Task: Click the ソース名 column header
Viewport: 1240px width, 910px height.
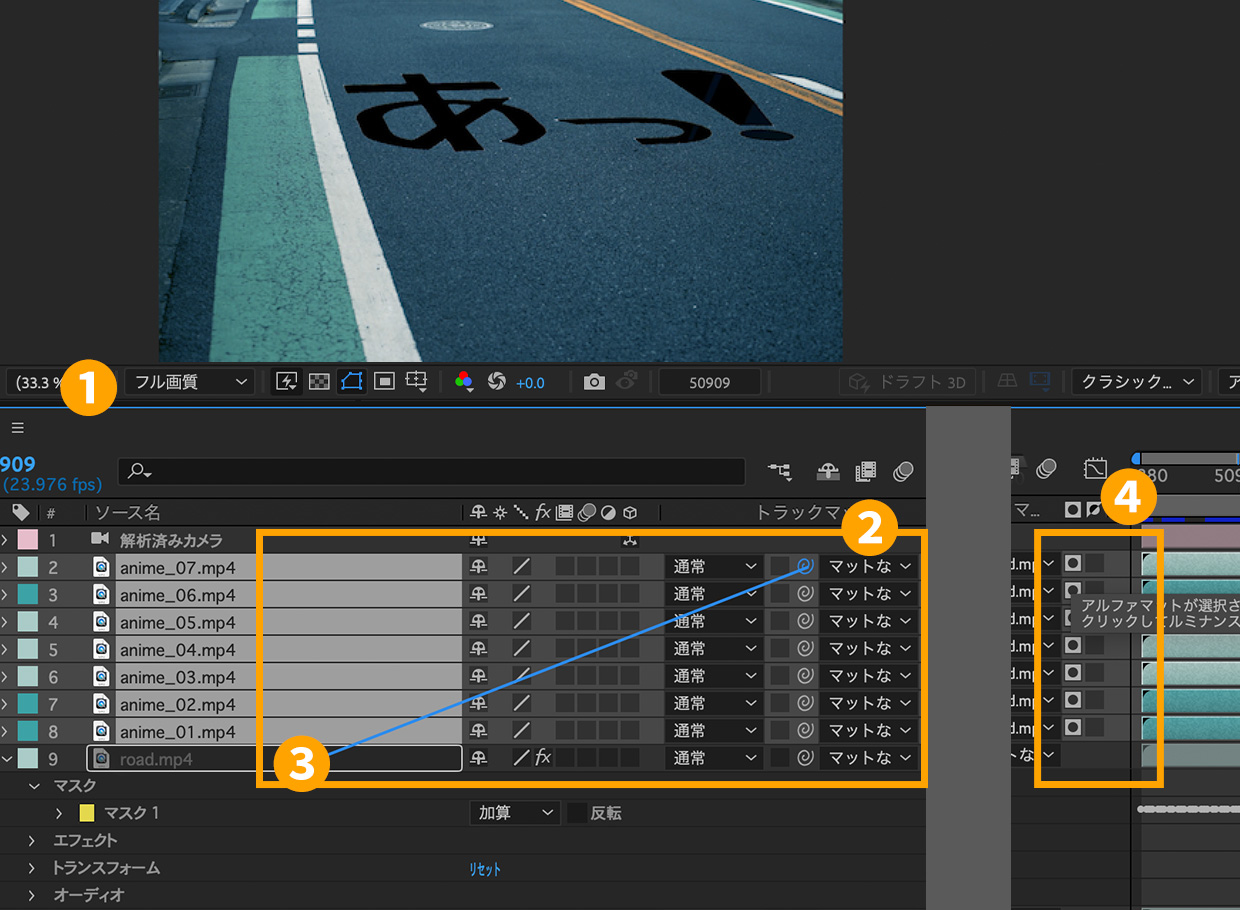Action: (128, 512)
